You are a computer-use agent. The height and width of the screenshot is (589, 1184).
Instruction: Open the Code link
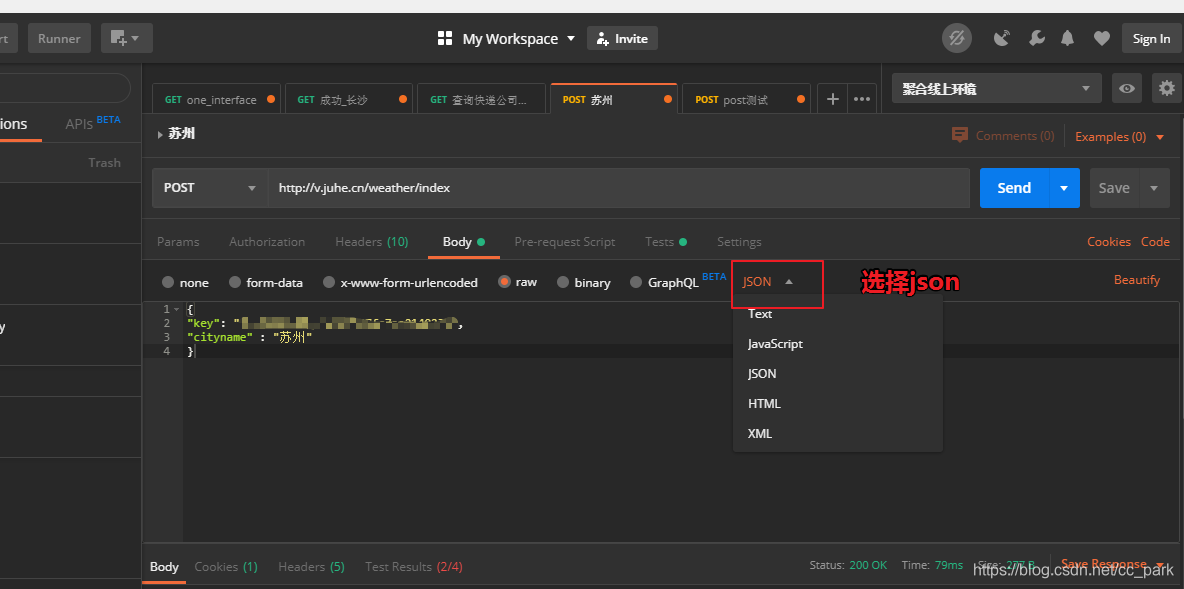click(1155, 242)
